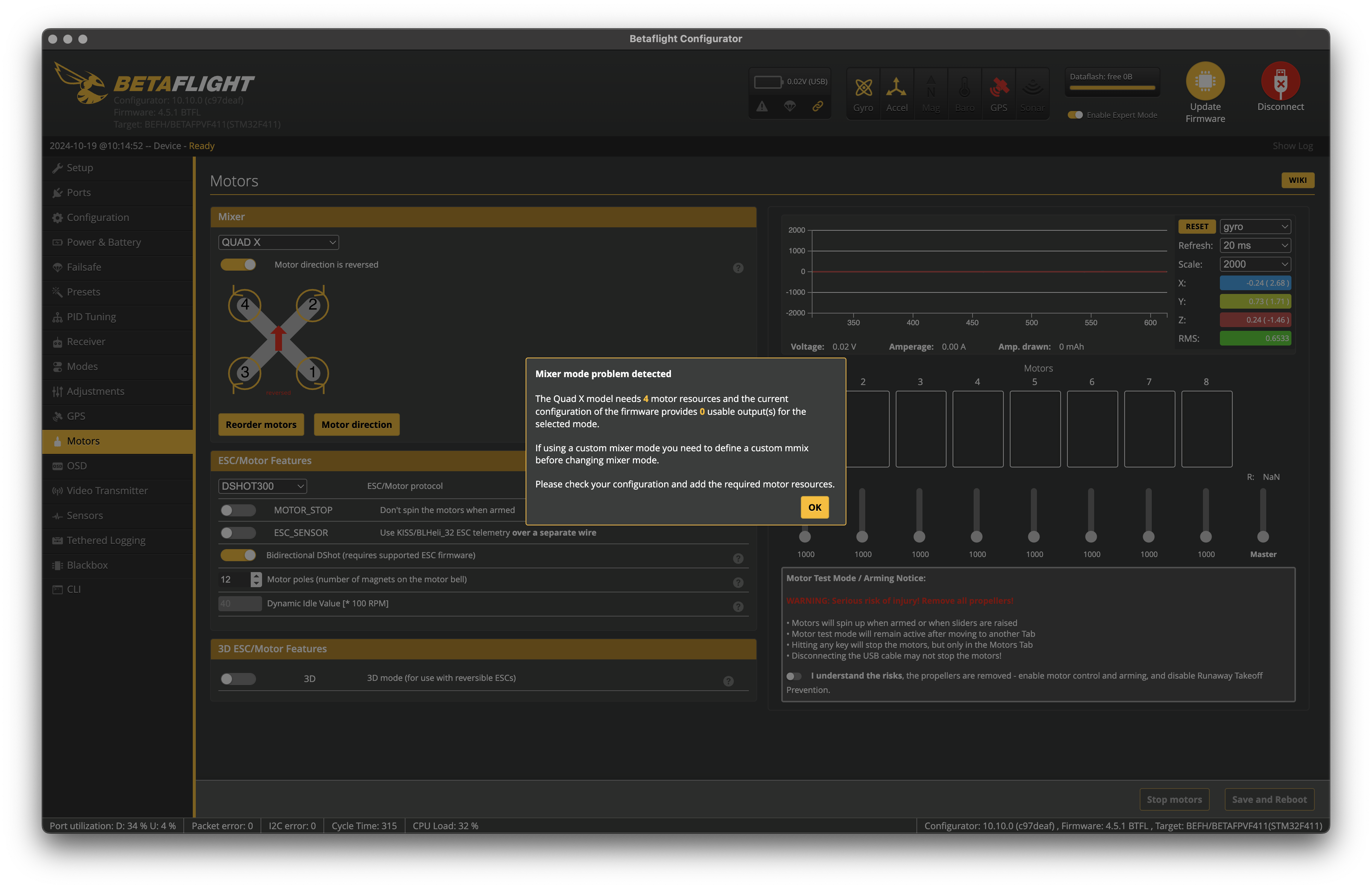This screenshot has width=1372, height=889.
Task: Click the Accel sensor icon
Action: [x=896, y=88]
